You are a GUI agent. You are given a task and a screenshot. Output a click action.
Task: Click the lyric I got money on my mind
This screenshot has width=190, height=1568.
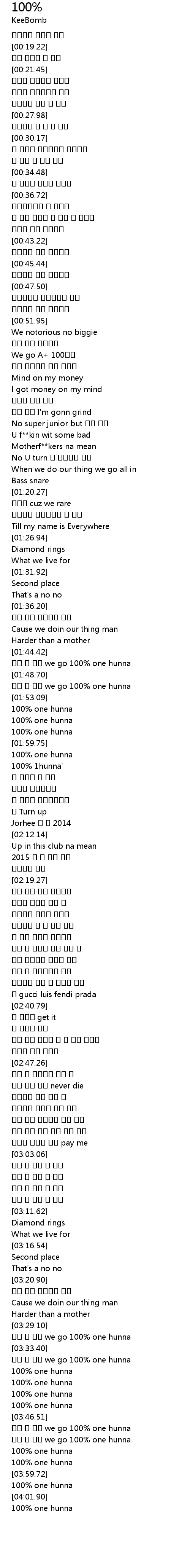(x=57, y=390)
